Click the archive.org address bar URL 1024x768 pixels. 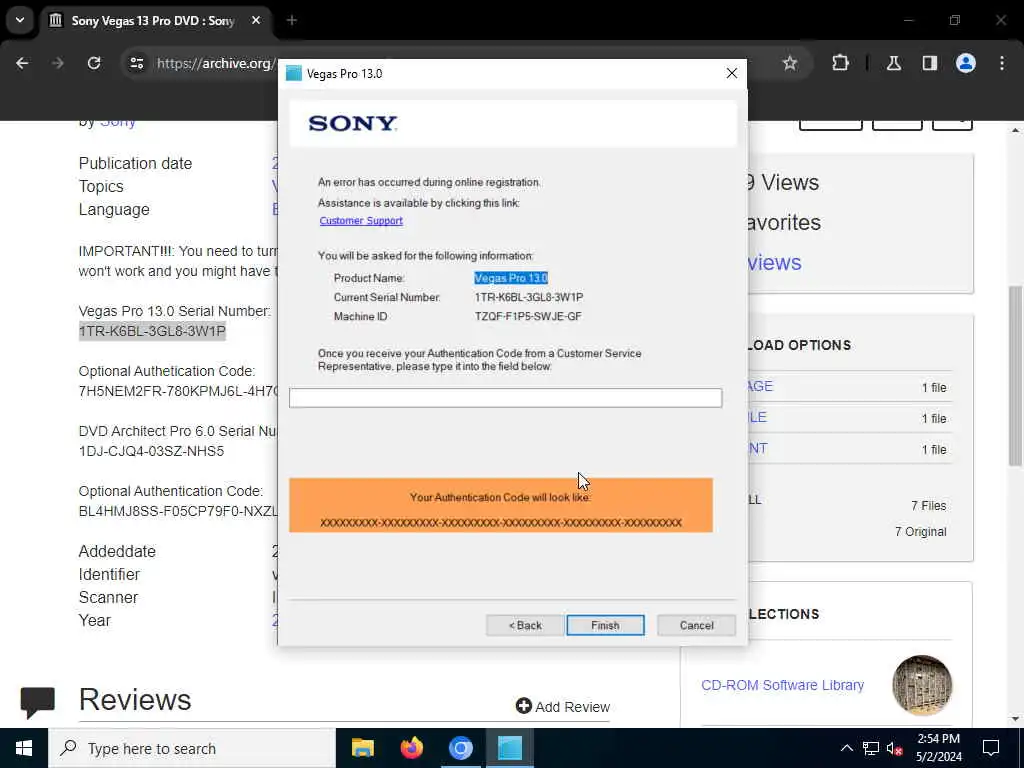(214, 63)
